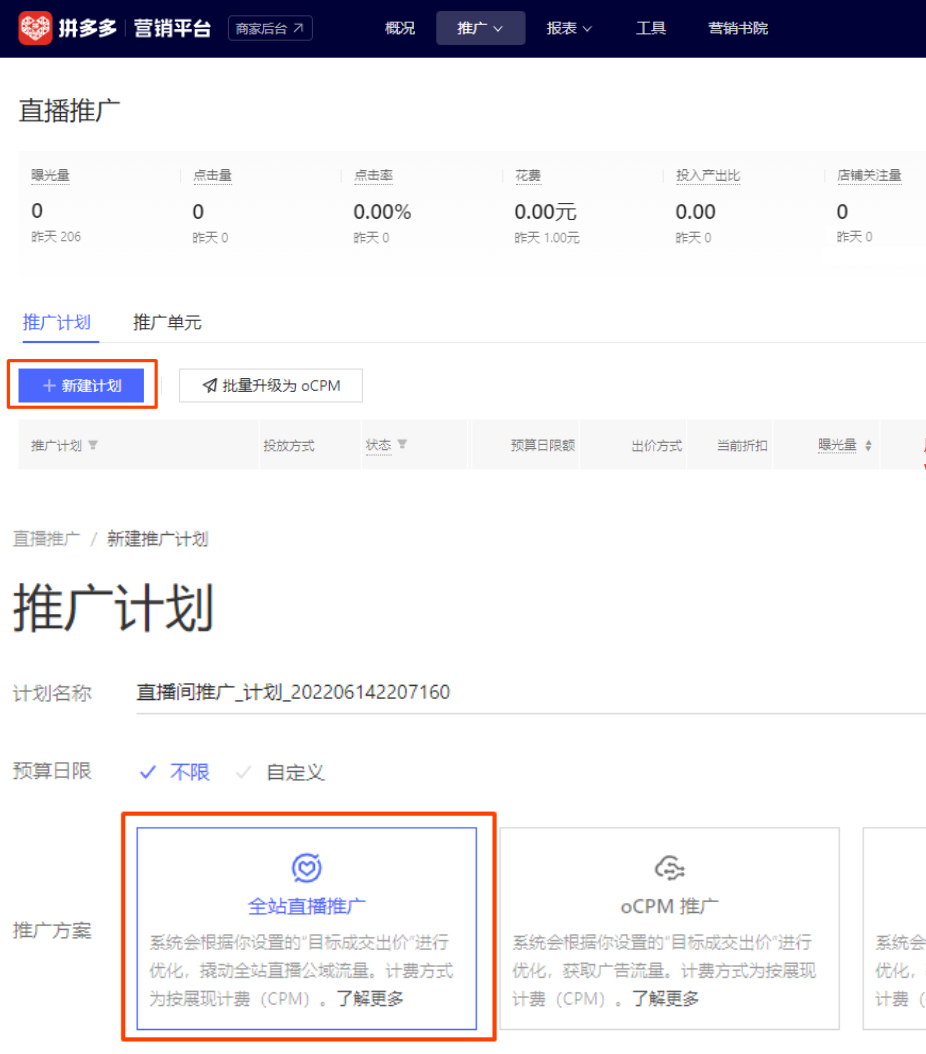The width and height of the screenshot is (926, 1054).
Task: Select the 全站直播推广 plan card
Action: [306, 930]
